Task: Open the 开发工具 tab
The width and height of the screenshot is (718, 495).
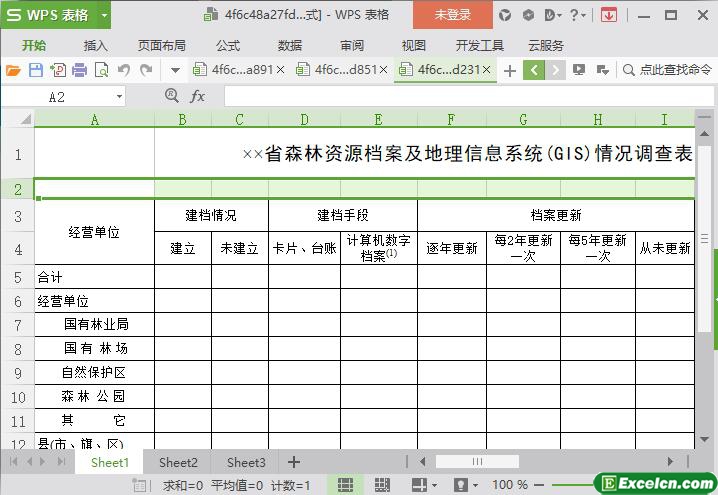Action: (479, 45)
